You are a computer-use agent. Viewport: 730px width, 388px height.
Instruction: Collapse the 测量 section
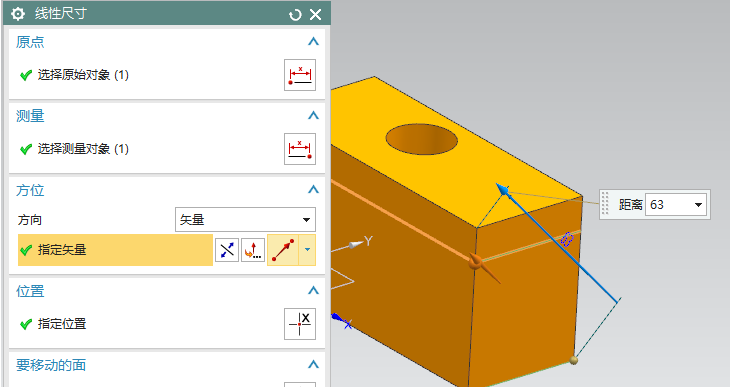pyautogui.click(x=313, y=115)
